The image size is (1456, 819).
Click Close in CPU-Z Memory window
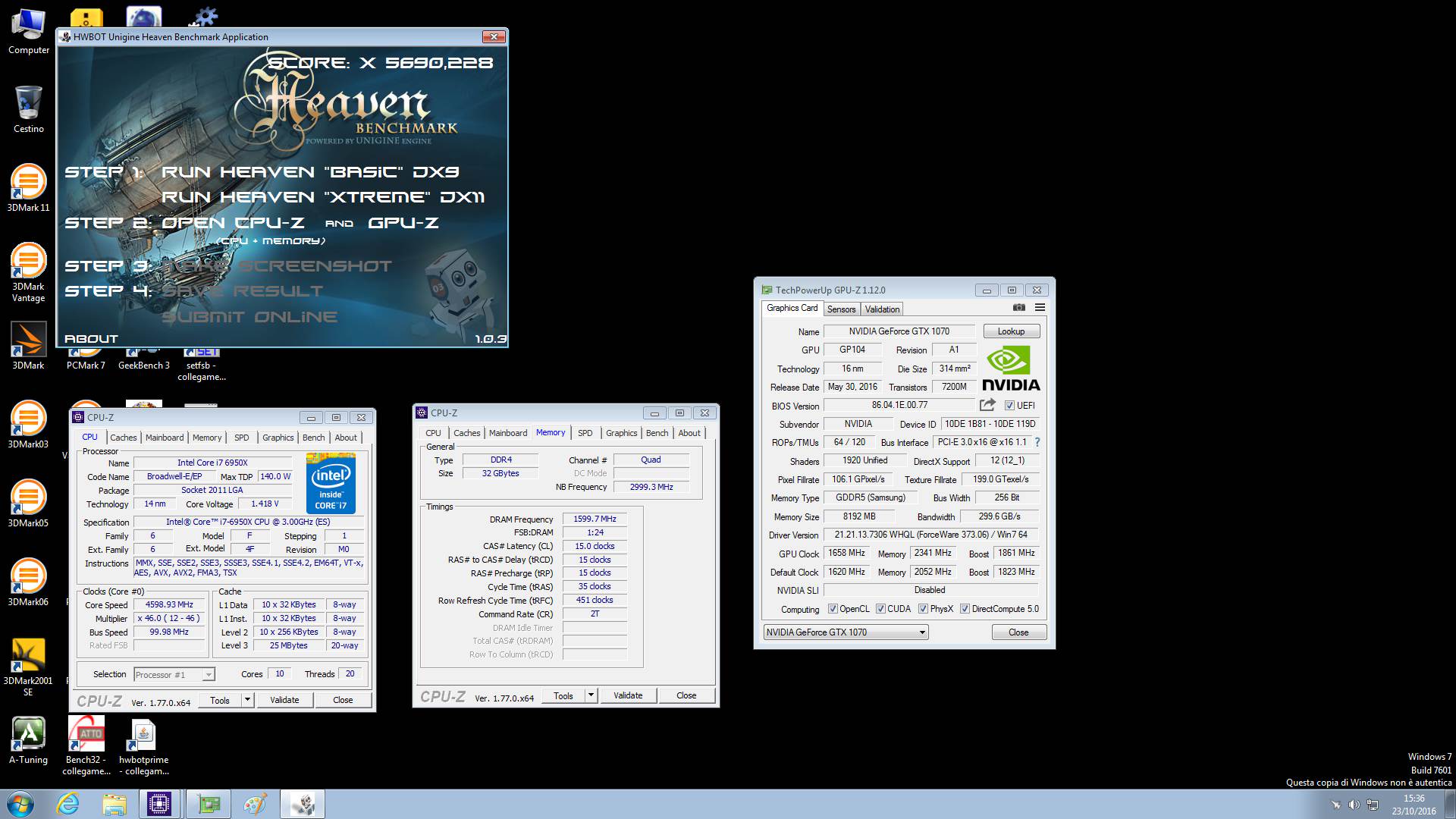click(x=686, y=695)
